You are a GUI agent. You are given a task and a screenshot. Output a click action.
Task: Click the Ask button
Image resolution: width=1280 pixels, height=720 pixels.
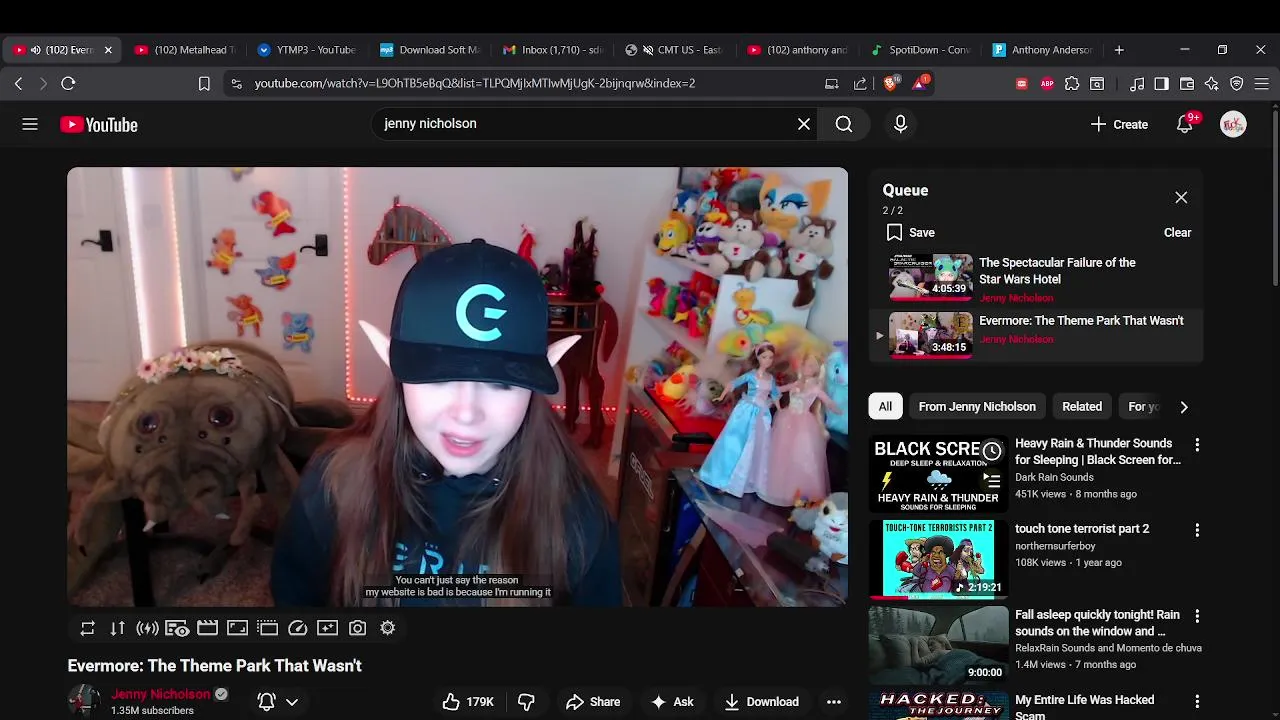pos(672,702)
